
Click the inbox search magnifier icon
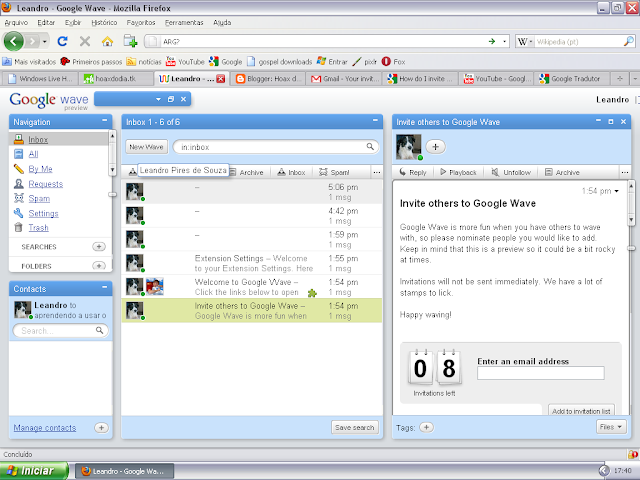(x=370, y=147)
